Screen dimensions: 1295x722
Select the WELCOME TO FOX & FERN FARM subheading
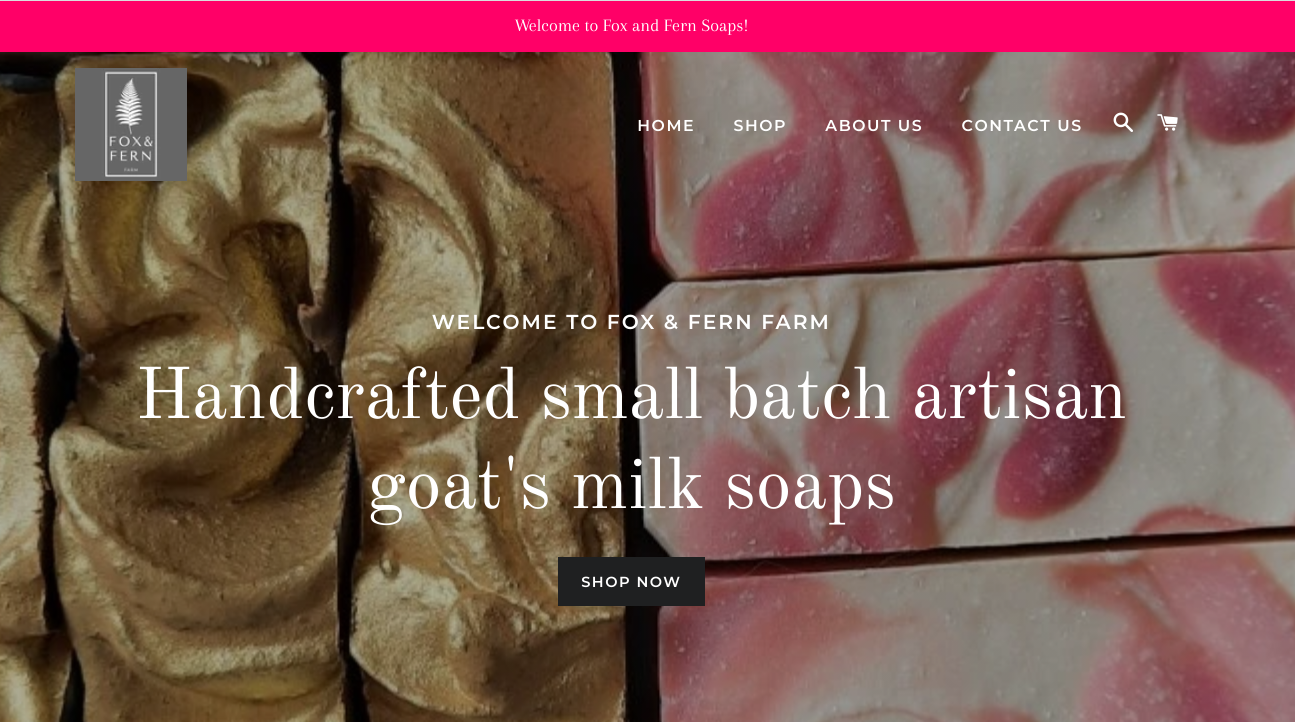click(631, 322)
